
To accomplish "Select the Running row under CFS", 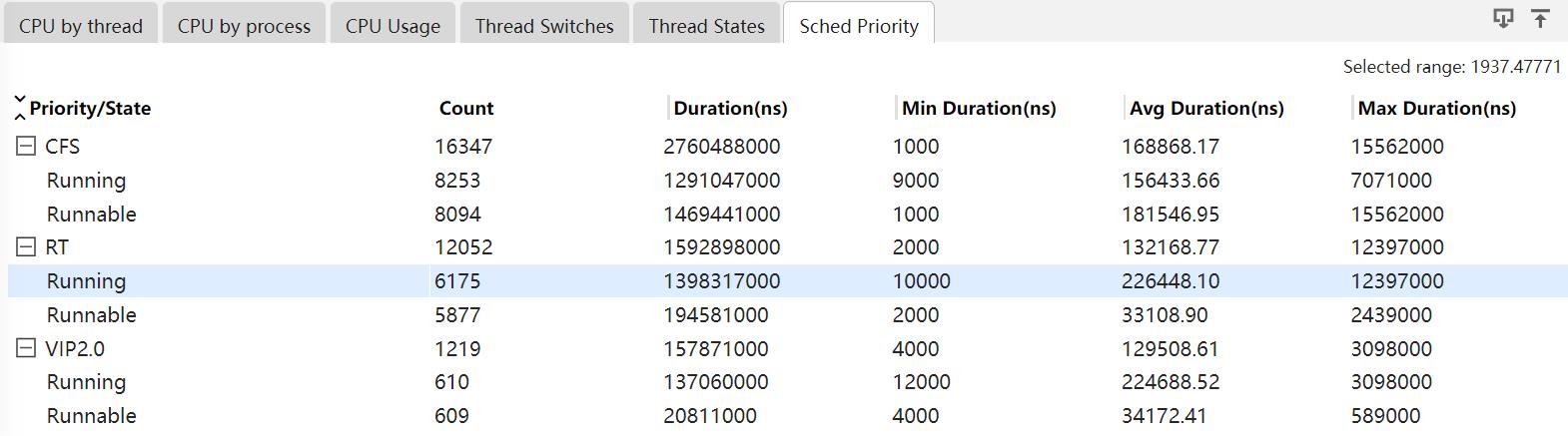I will pyautogui.click(x=87, y=181).
